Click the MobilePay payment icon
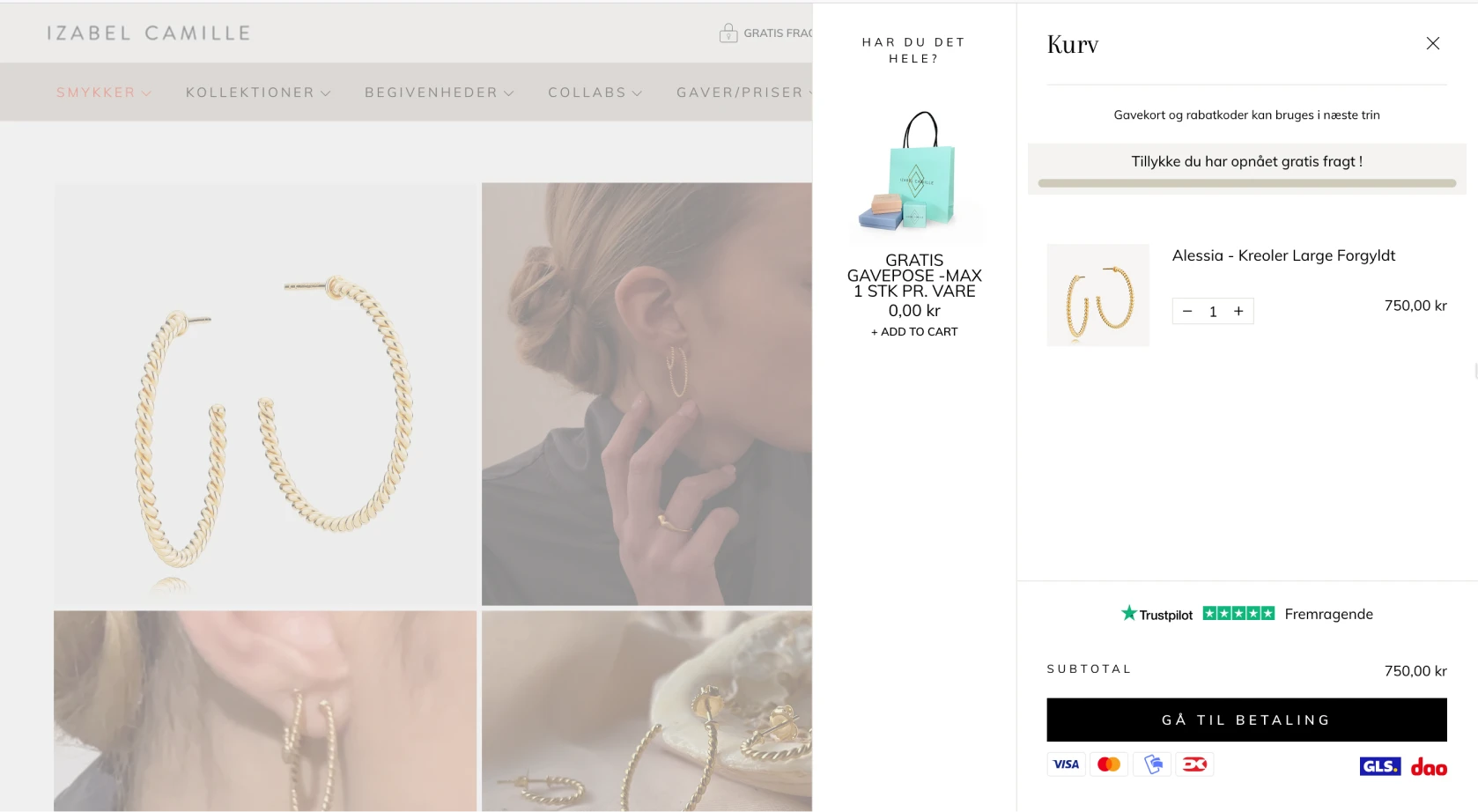Screen dimensions: 1478x812 [x=1152, y=764]
